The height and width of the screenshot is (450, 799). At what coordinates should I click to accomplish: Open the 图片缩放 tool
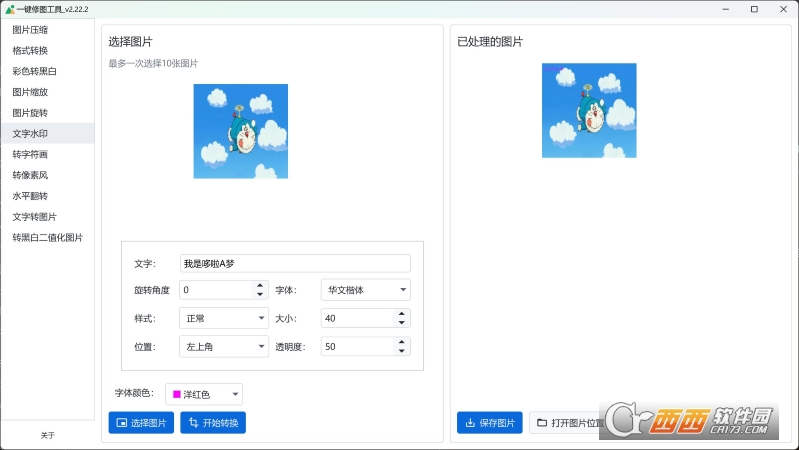click(47, 92)
